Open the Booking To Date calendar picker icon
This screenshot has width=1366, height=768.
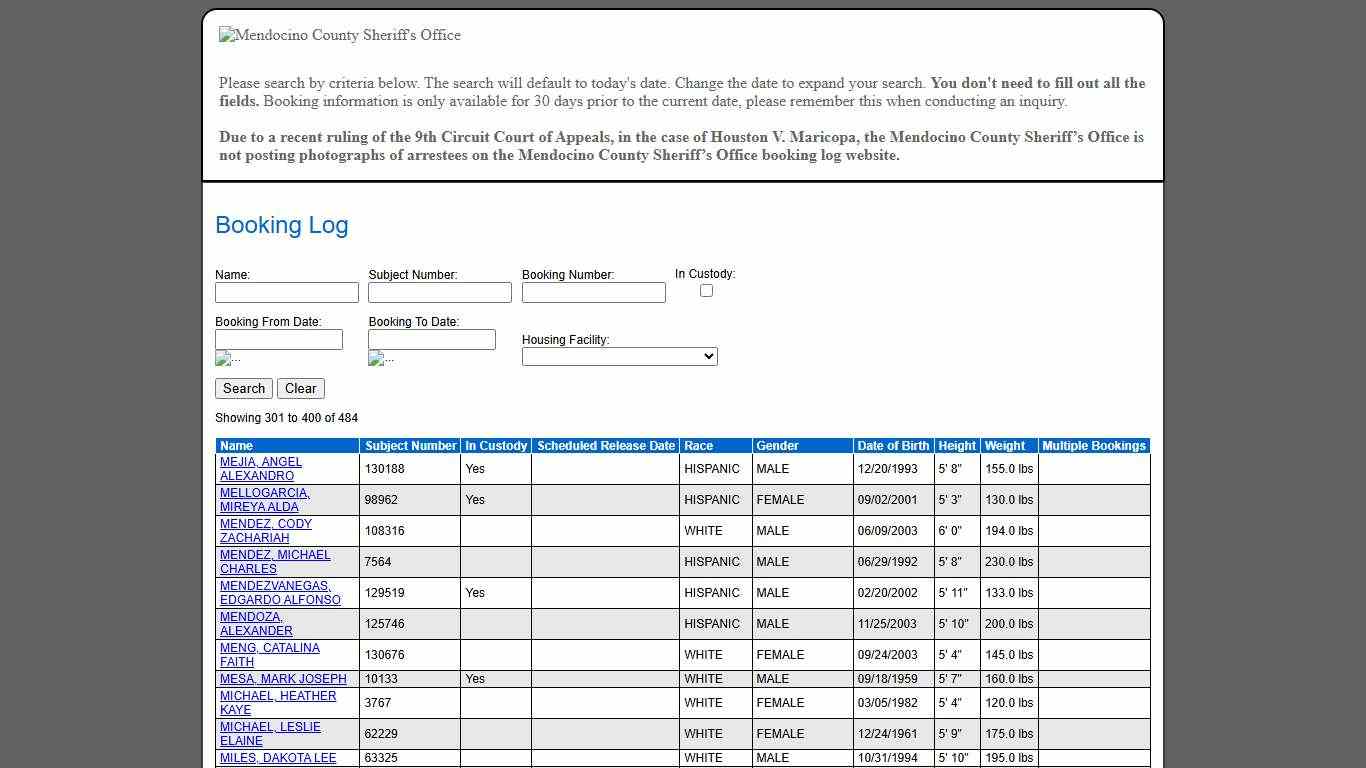point(380,358)
